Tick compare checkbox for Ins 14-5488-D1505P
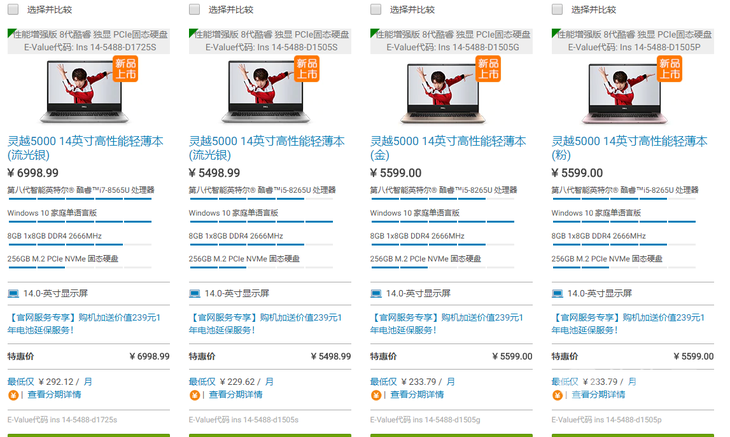This screenshot has height=437, width=730. pyautogui.click(x=557, y=9)
